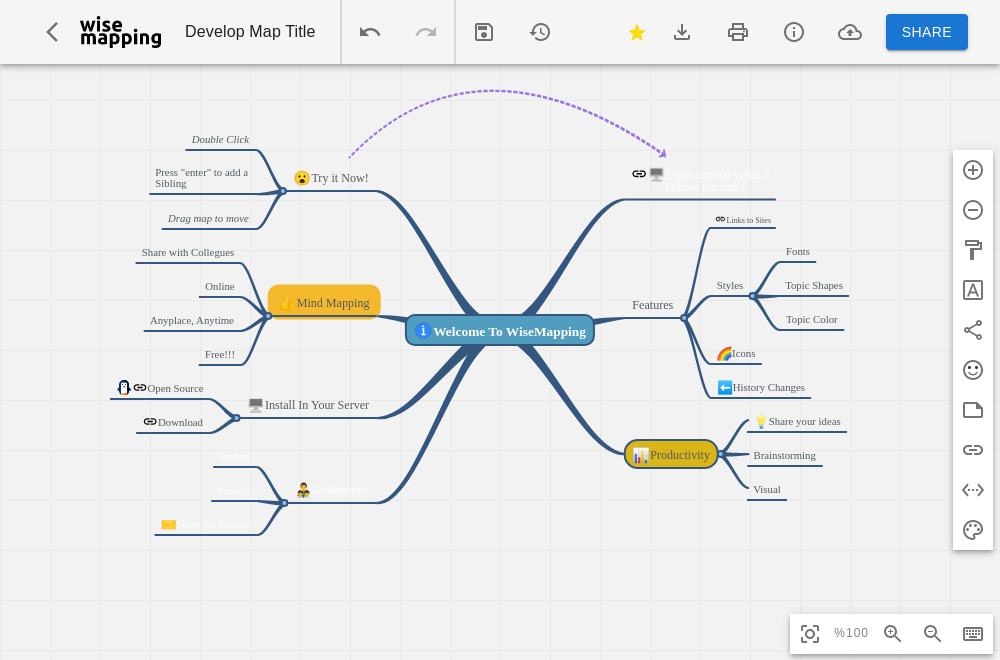The width and height of the screenshot is (1000, 660).
Task: Go back using the left chevron arrow
Action: click(52, 32)
